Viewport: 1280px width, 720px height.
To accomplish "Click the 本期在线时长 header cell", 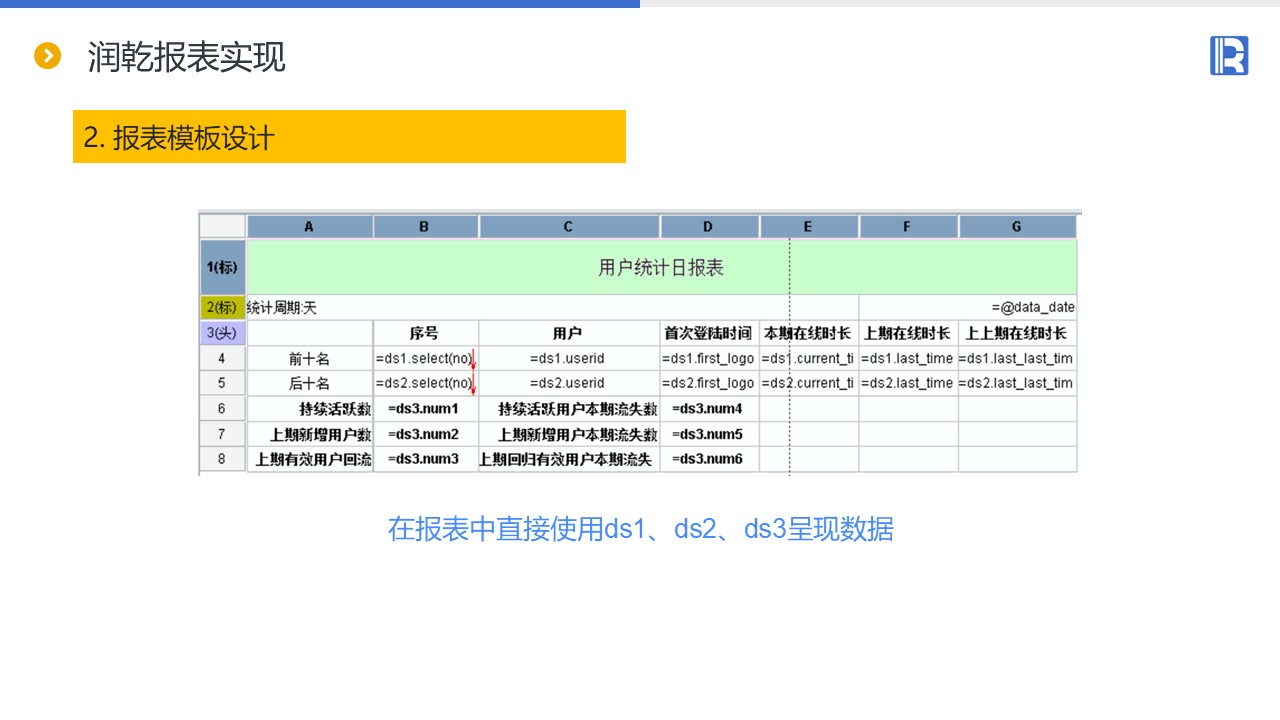I will [x=809, y=333].
